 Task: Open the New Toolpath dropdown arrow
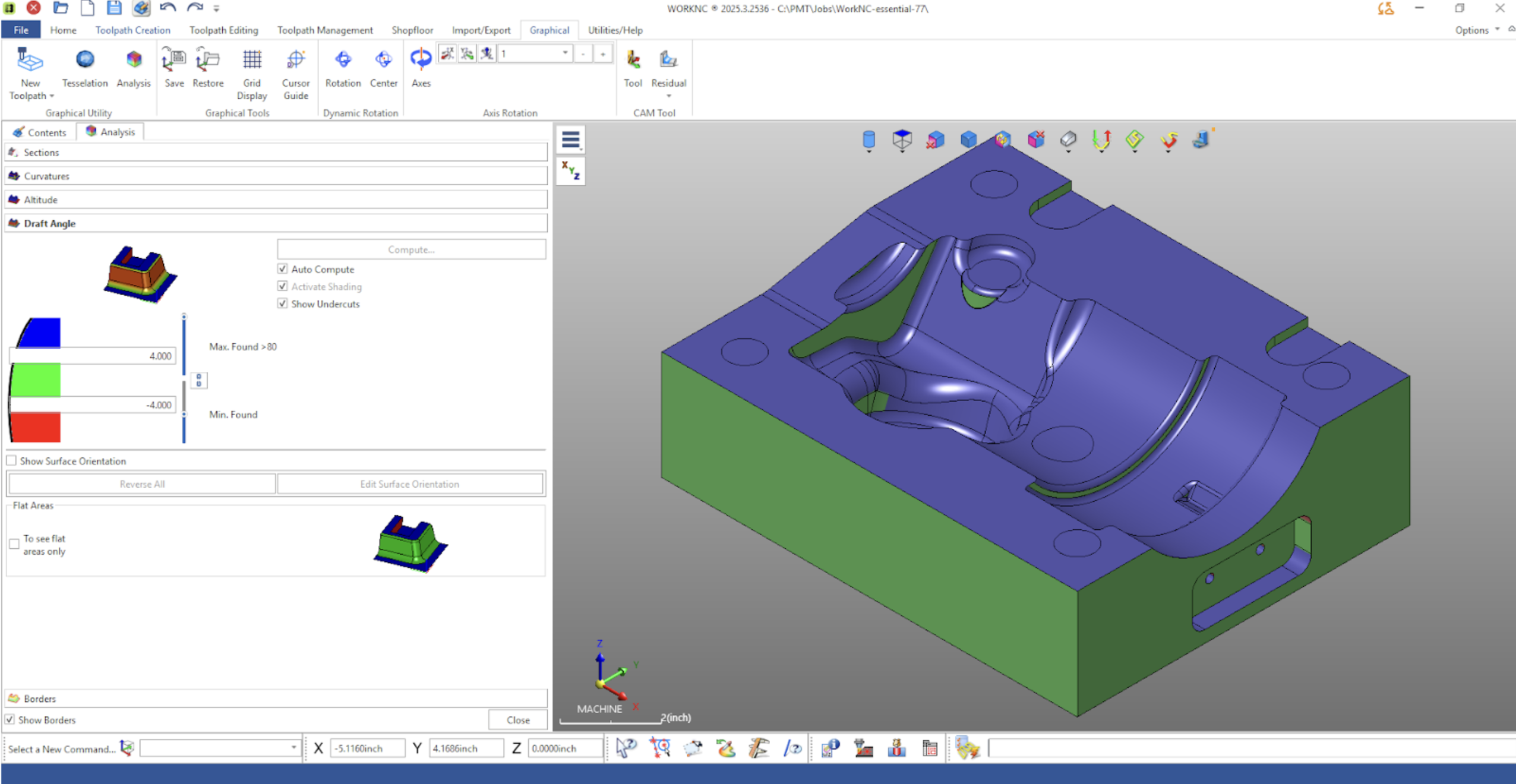(x=52, y=96)
